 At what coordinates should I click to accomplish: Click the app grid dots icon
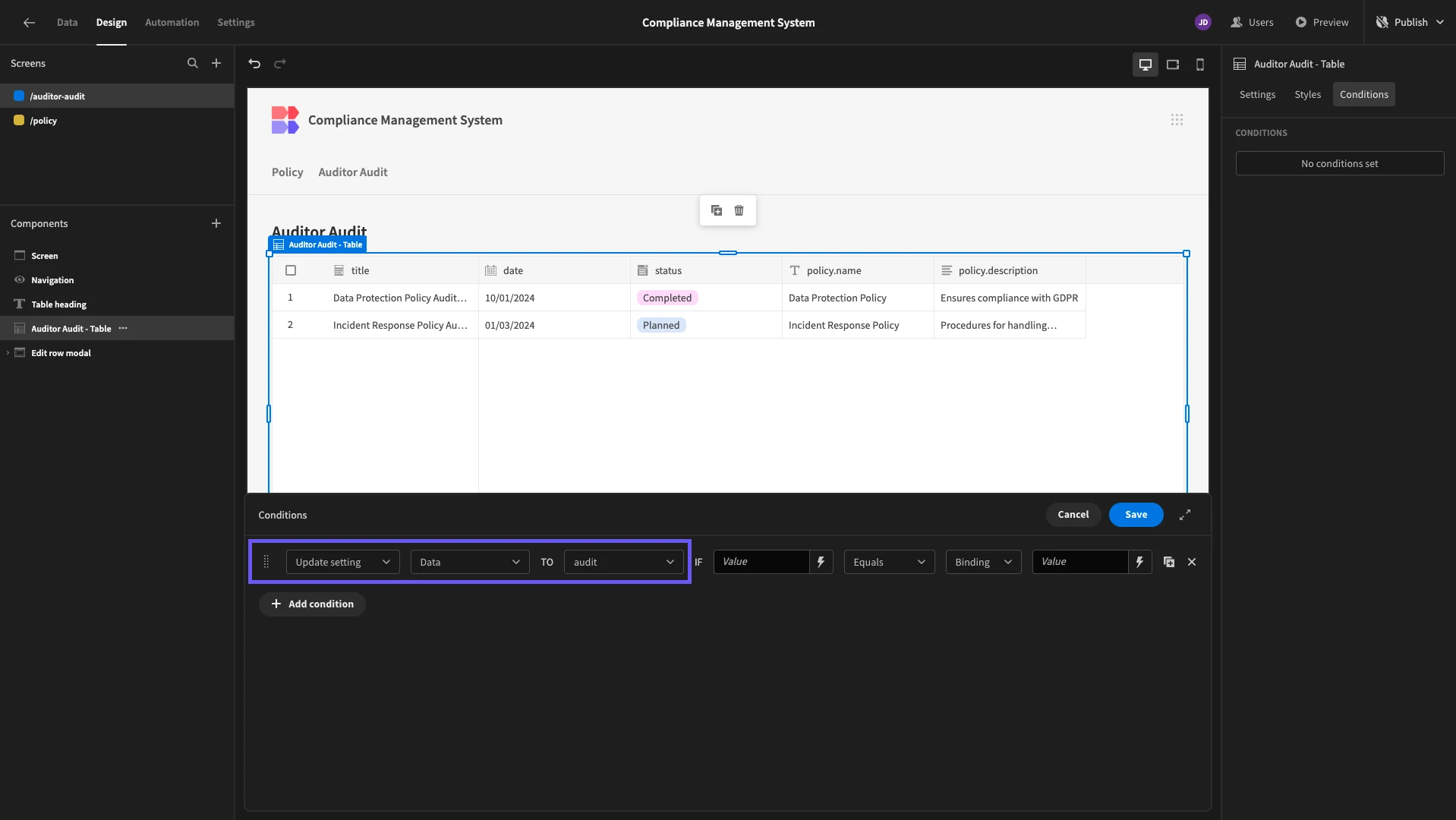1177,120
